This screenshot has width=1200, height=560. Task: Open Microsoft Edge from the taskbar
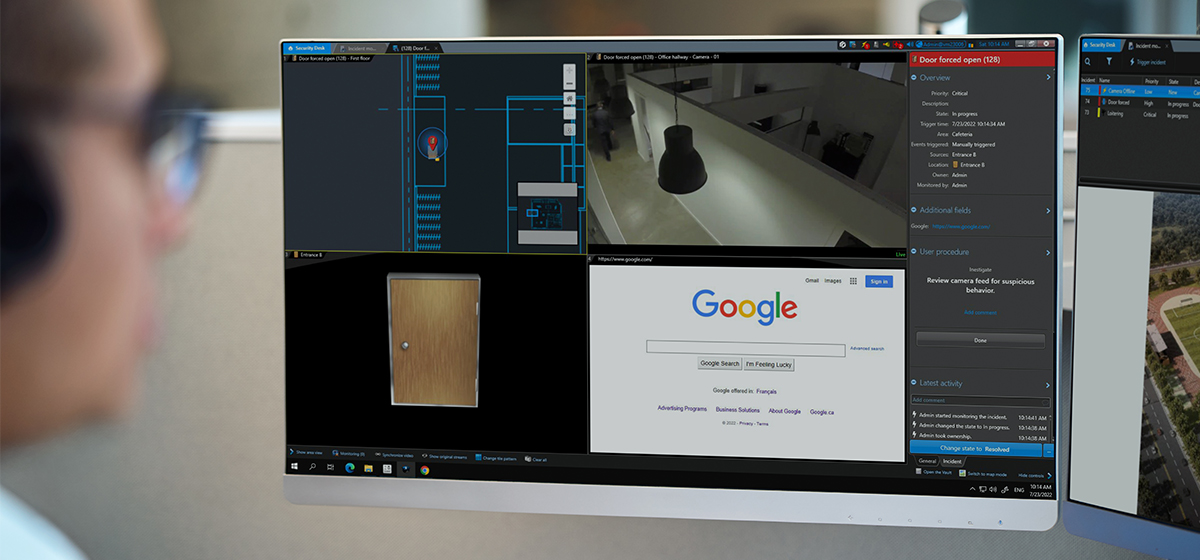[x=350, y=468]
